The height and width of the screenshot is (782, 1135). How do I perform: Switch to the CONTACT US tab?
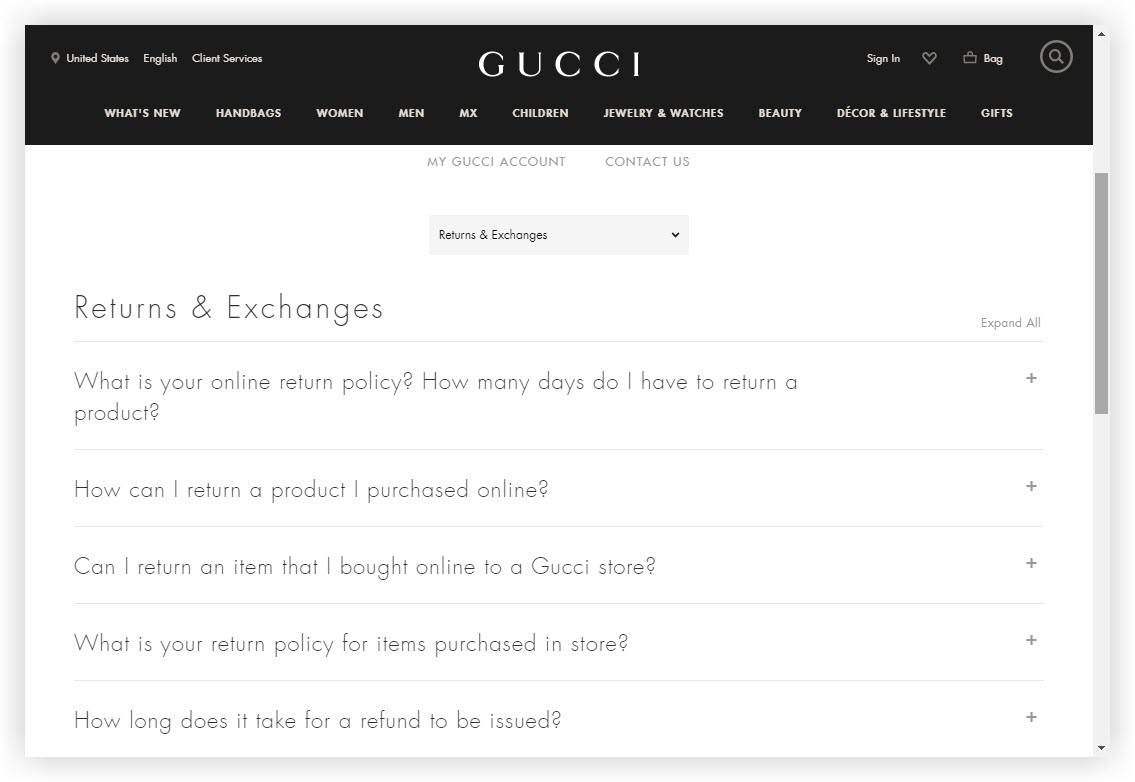coord(647,161)
